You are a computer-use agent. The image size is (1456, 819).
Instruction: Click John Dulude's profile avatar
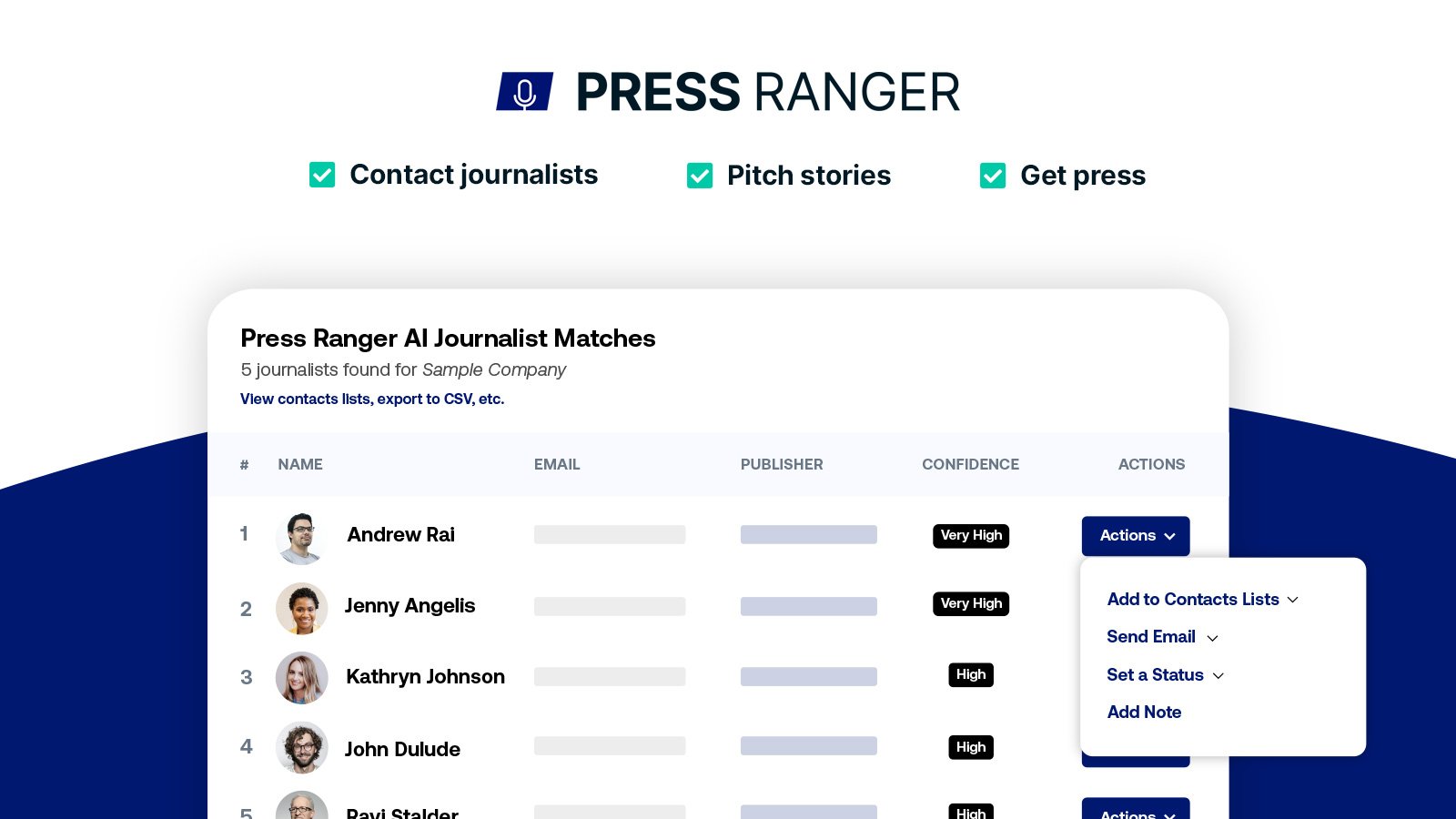(x=301, y=748)
